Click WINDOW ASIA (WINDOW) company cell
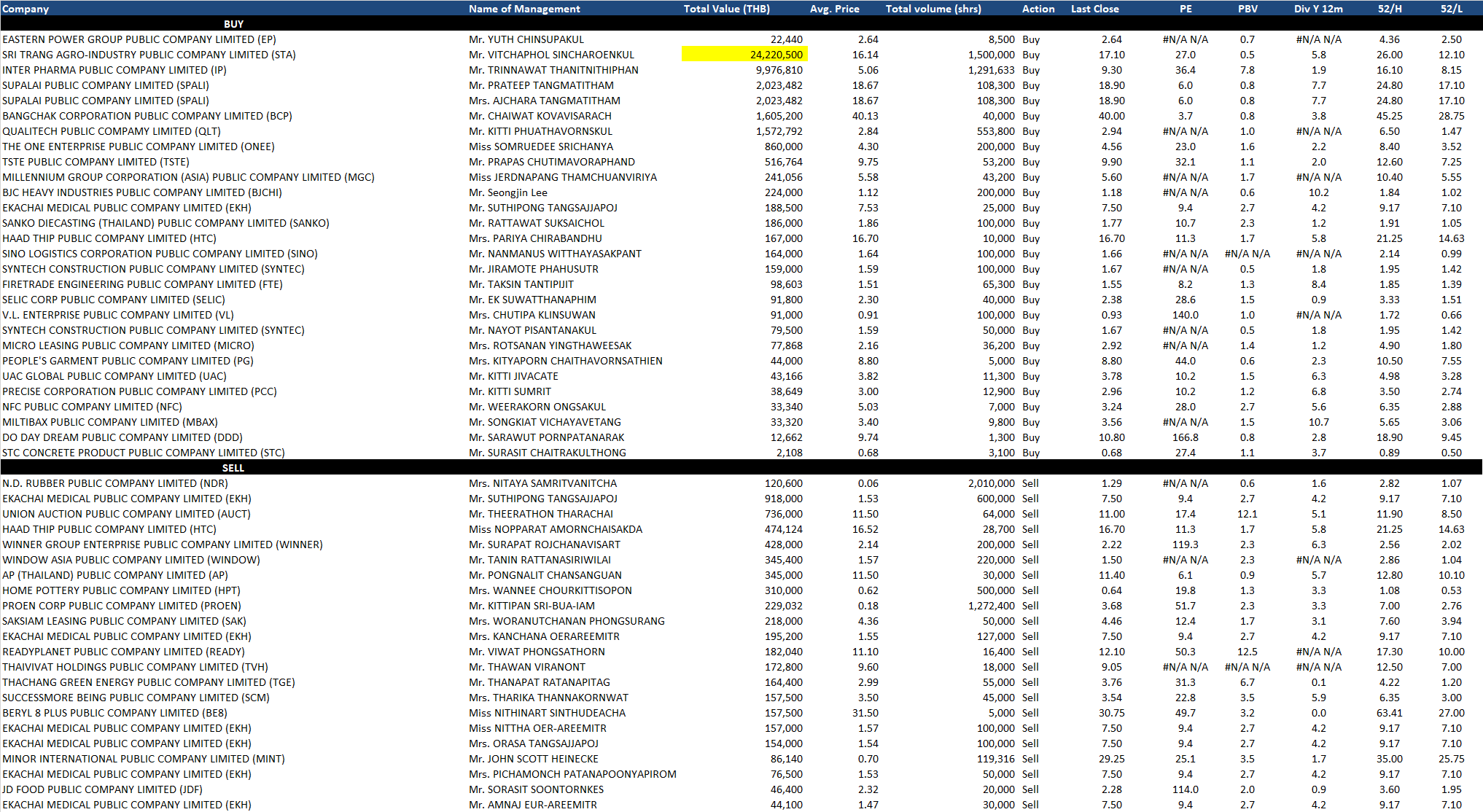Viewport: 1483px width, 812px height. 131,560
